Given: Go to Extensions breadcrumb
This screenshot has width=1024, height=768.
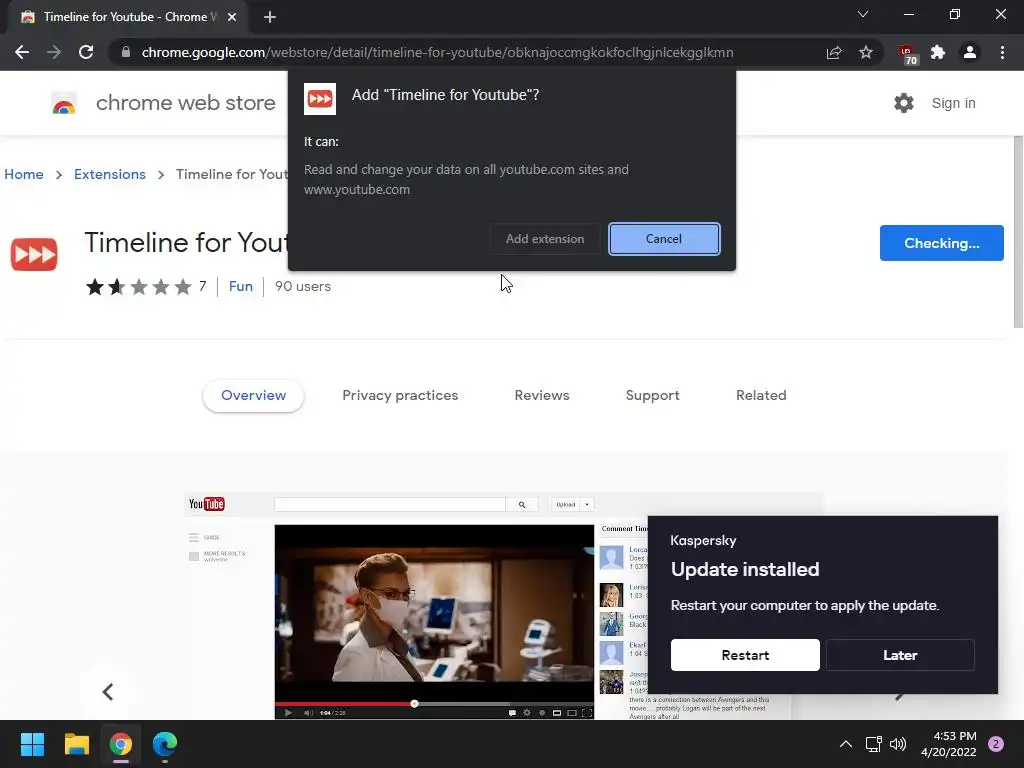Looking at the screenshot, I should [110, 174].
